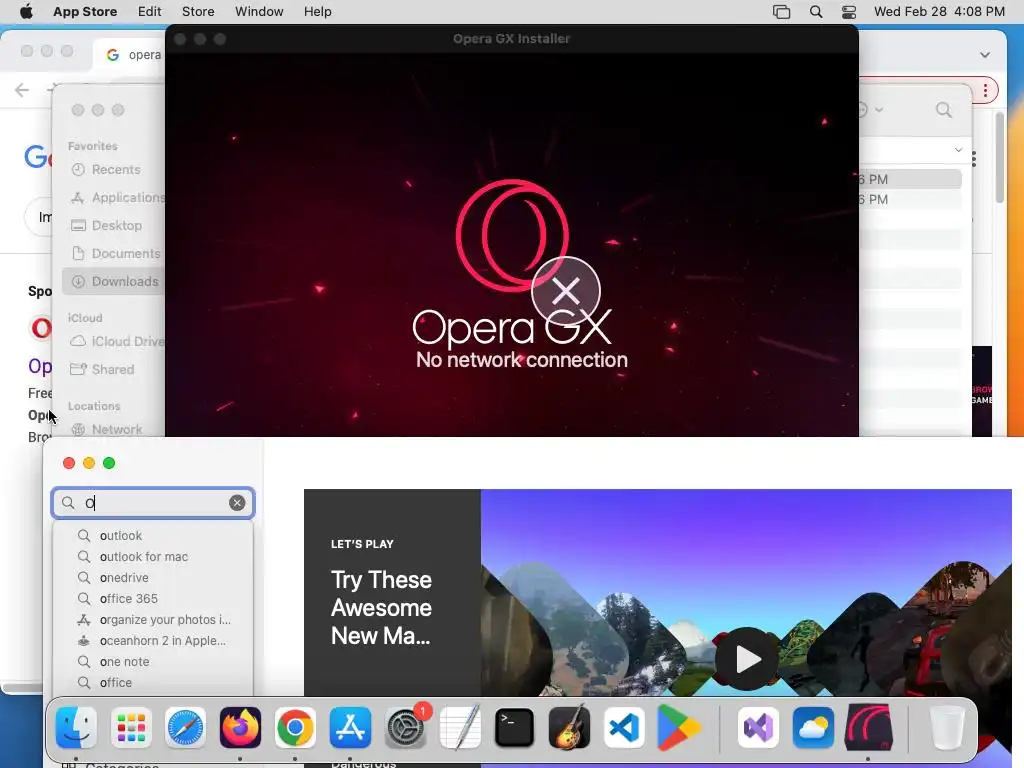The height and width of the screenshot is (768, 1024).
Task: Open Google Play icon in the Dock
Action: pos(679,728)
